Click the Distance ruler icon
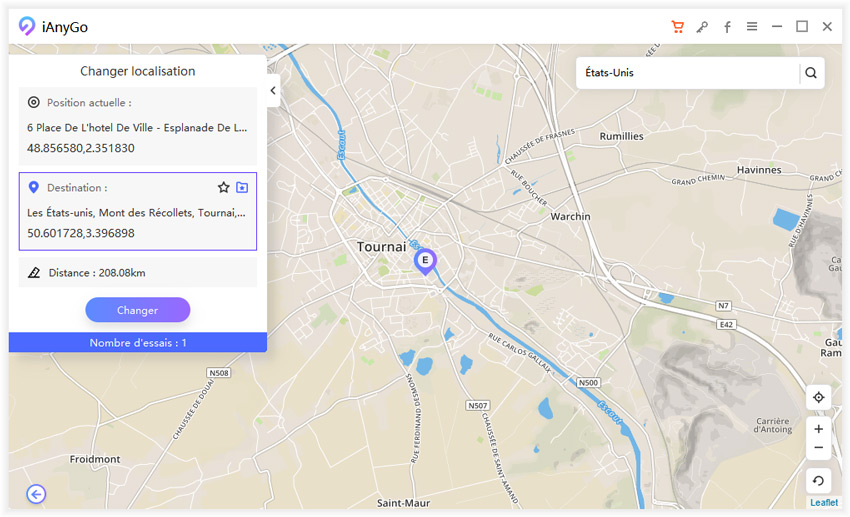 click(x=34, y=273)
